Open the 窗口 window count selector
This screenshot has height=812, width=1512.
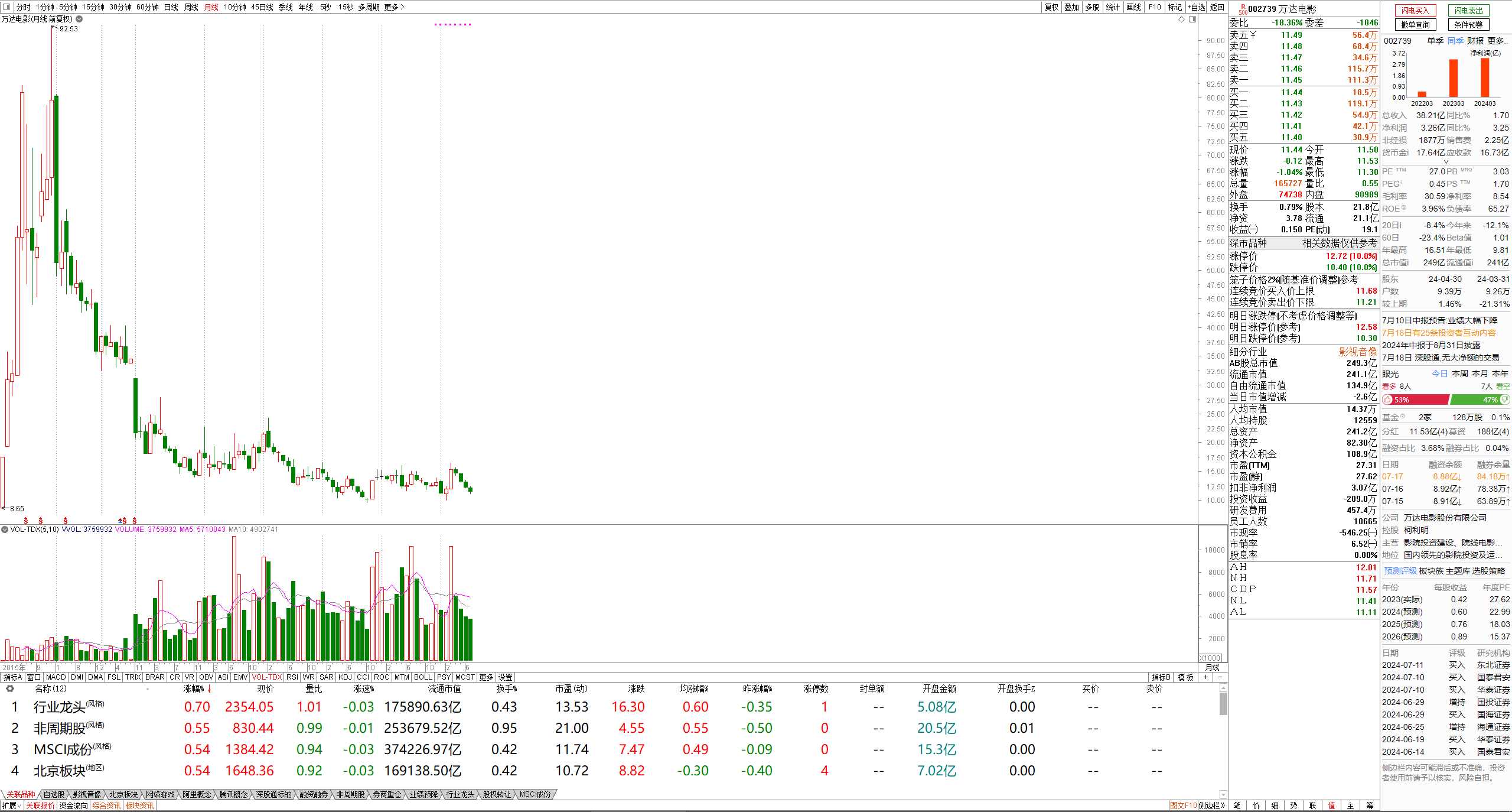[34, 677]
